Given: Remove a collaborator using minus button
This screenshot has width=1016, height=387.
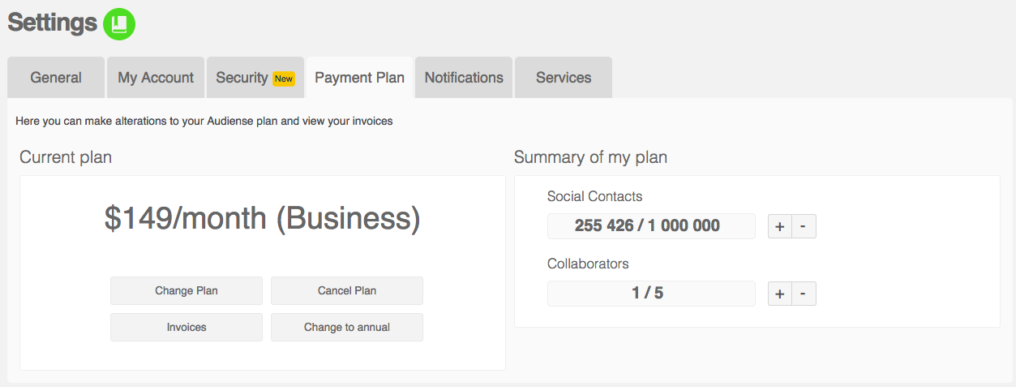Looking at the screenshot, I should 803,294.
